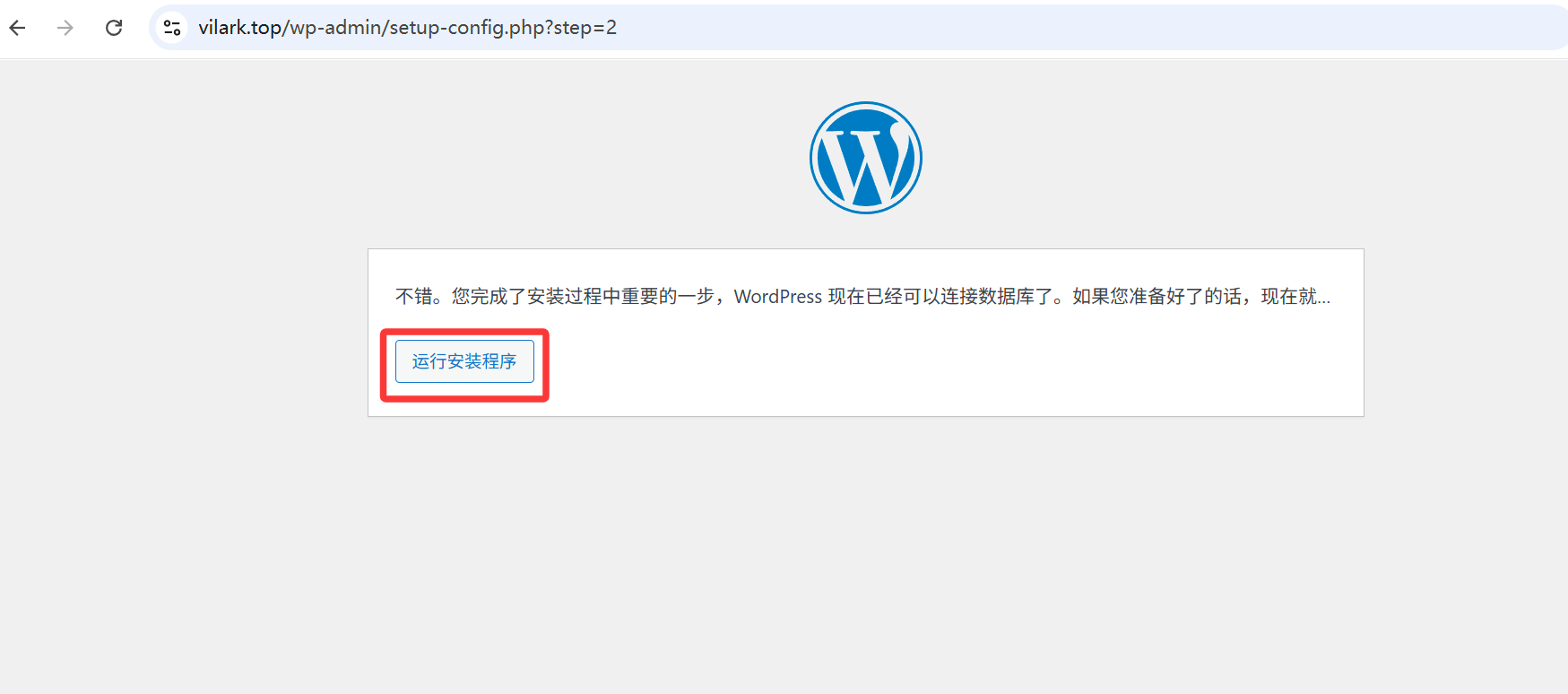The height and width of the screenshot is (694, 1568).
Task: Click the gray area left of the WordPress logo
Action: click(538, 158)
